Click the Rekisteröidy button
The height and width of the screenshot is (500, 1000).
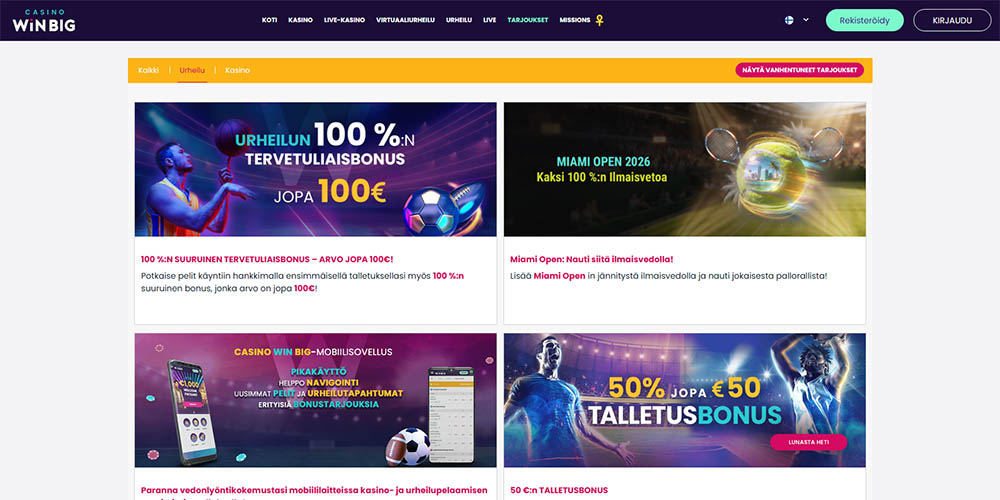point(865,20)
